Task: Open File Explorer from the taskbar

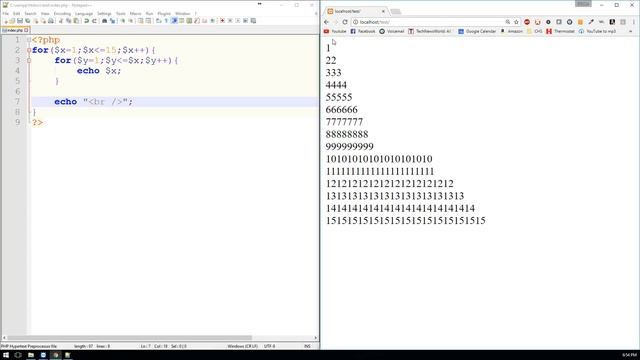Action: click(31, 355)
